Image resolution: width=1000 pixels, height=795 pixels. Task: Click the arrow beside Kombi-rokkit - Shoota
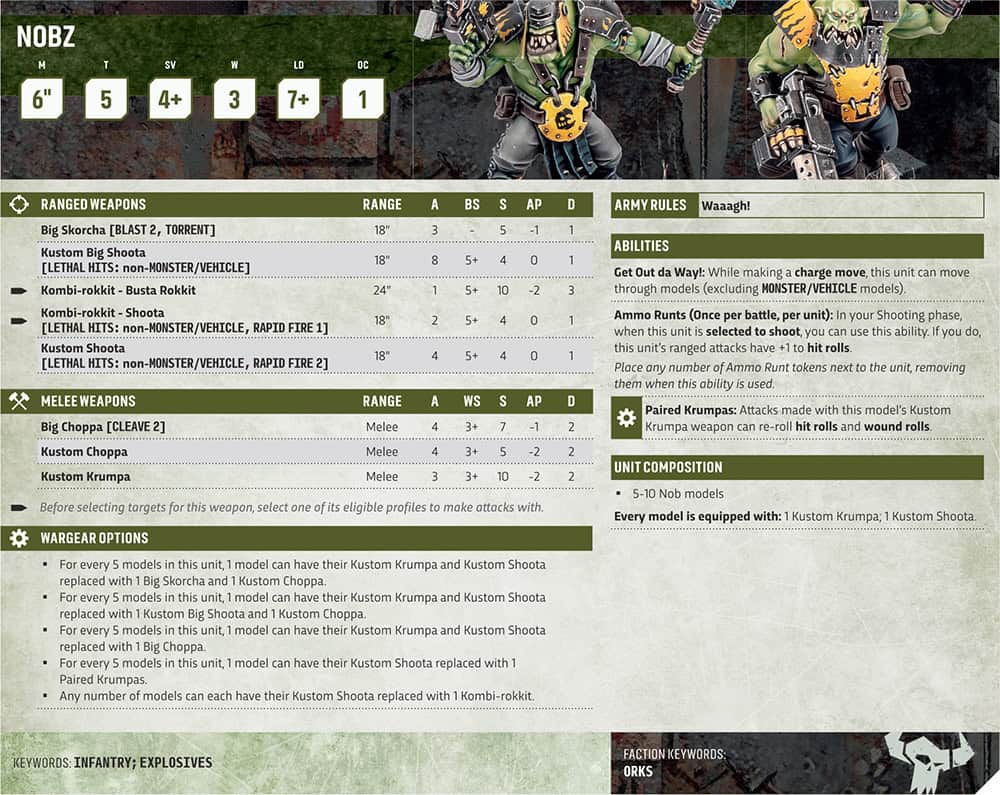(19, 321)
